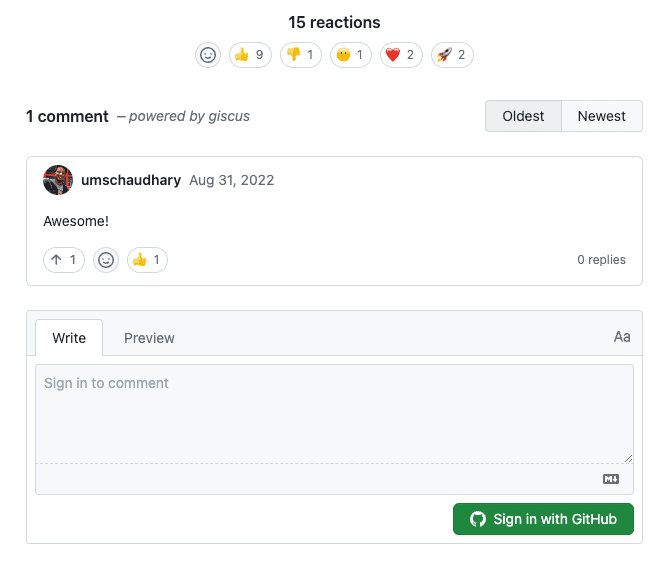Screen dimensions: 671x563
Task: Sort comments by Oldest
Action: pos(523,116)
